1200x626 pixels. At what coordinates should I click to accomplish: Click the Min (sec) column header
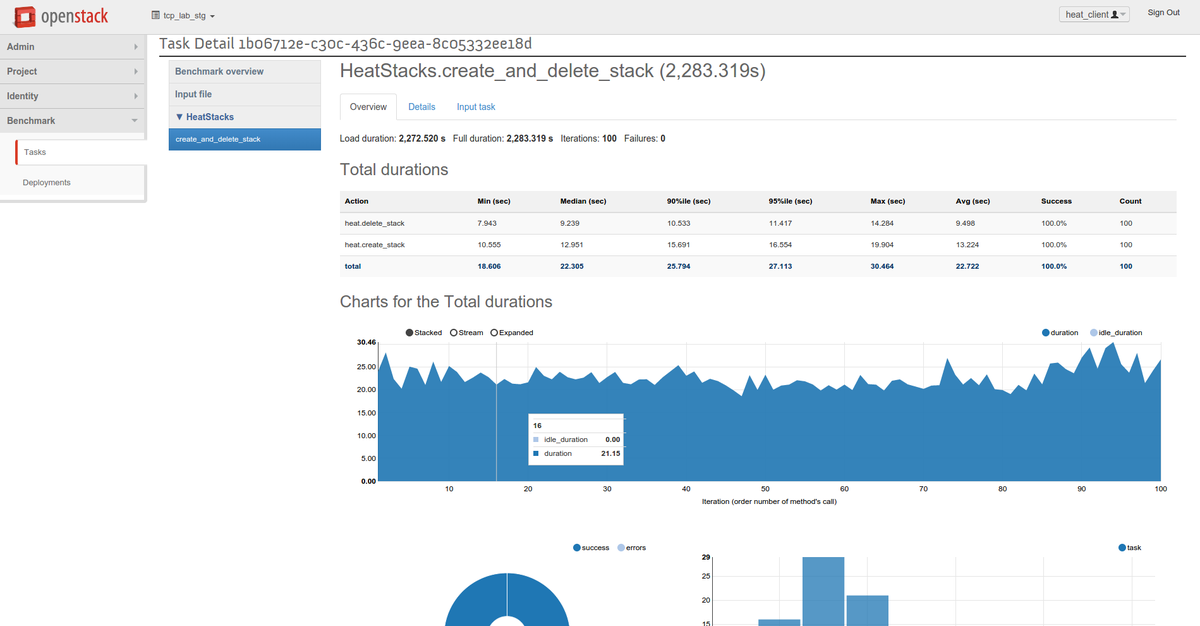[x=496, y=201]
